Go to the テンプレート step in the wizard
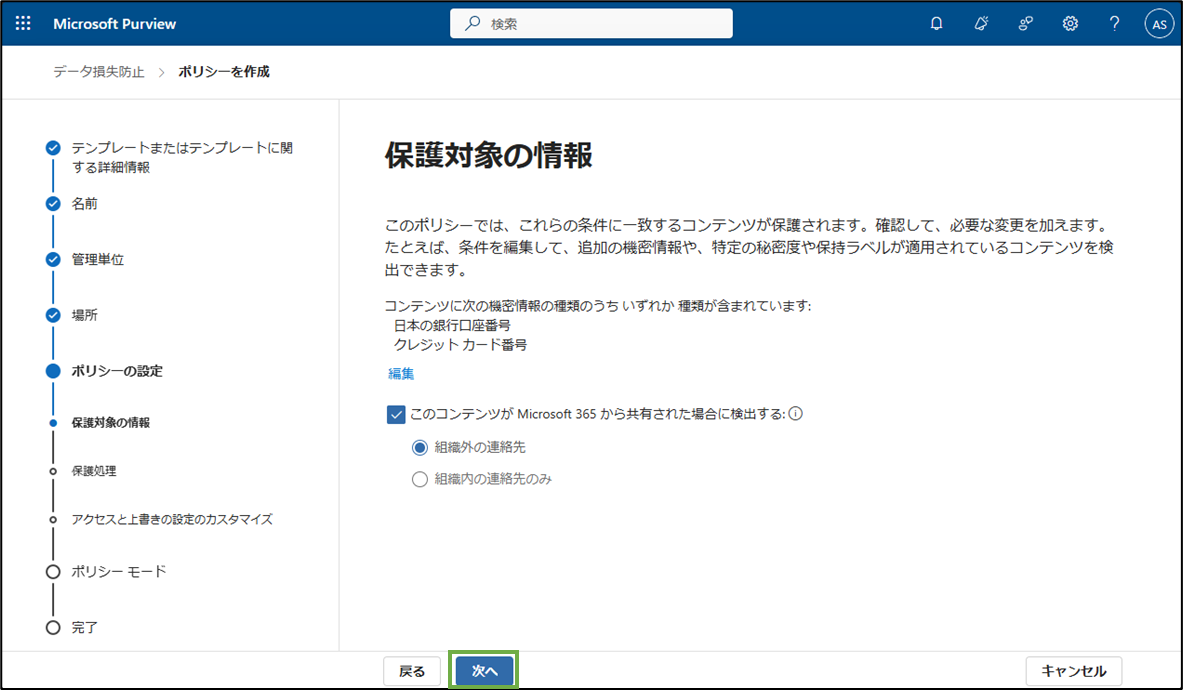The image size is (1183, 690). pyautogui.click(x=182, y=158)
